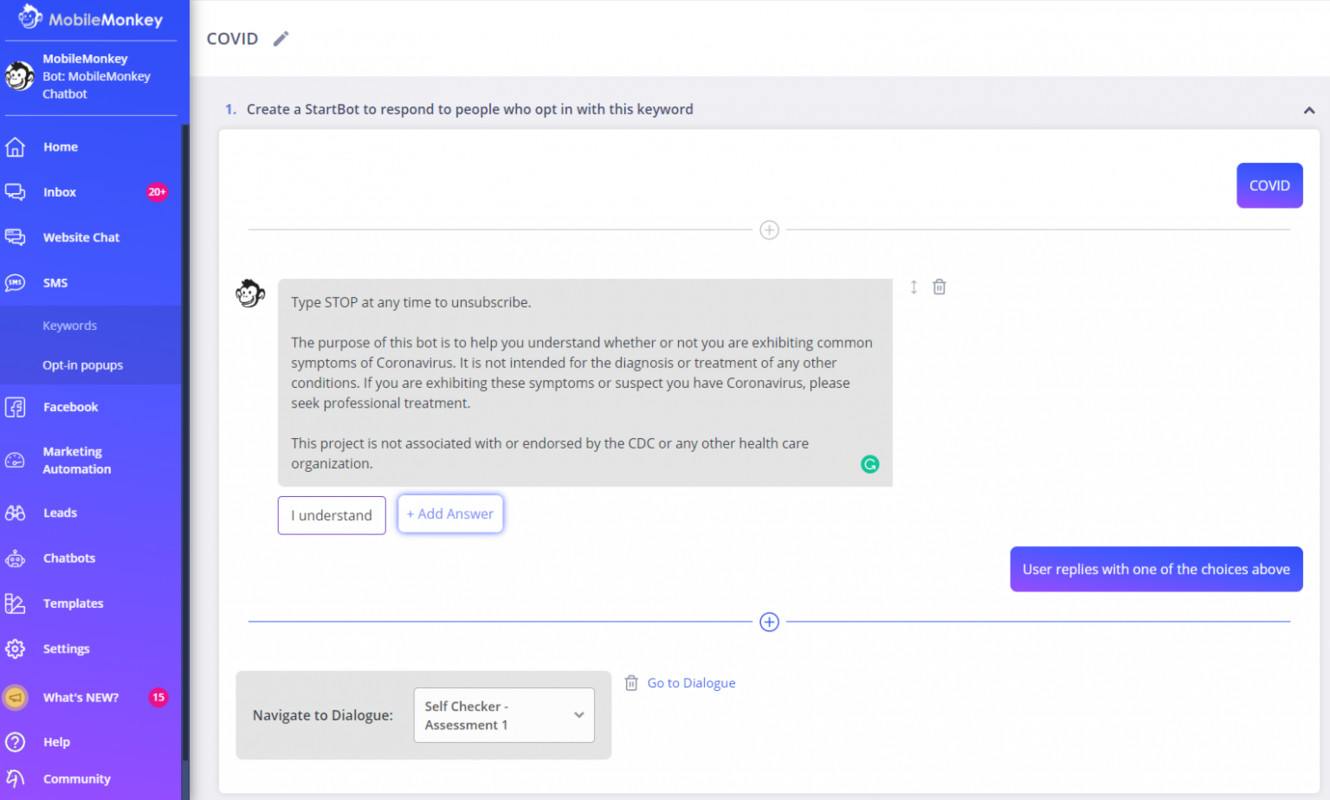Go to MobileMonkey Settings
Image resolution: width=1330 pixels, height=800 pixels.
66,648
